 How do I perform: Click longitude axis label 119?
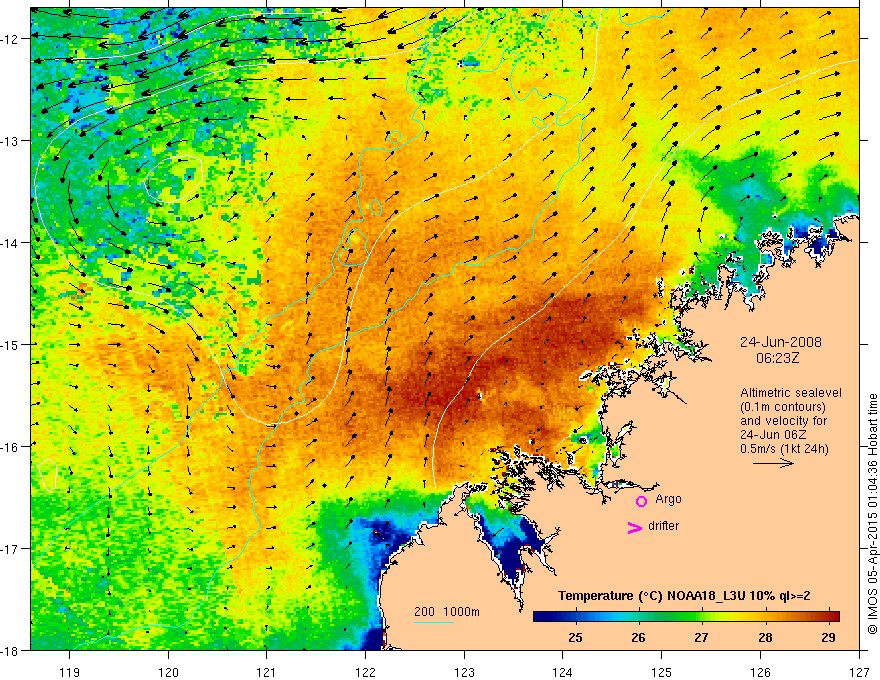coord(69,672)
